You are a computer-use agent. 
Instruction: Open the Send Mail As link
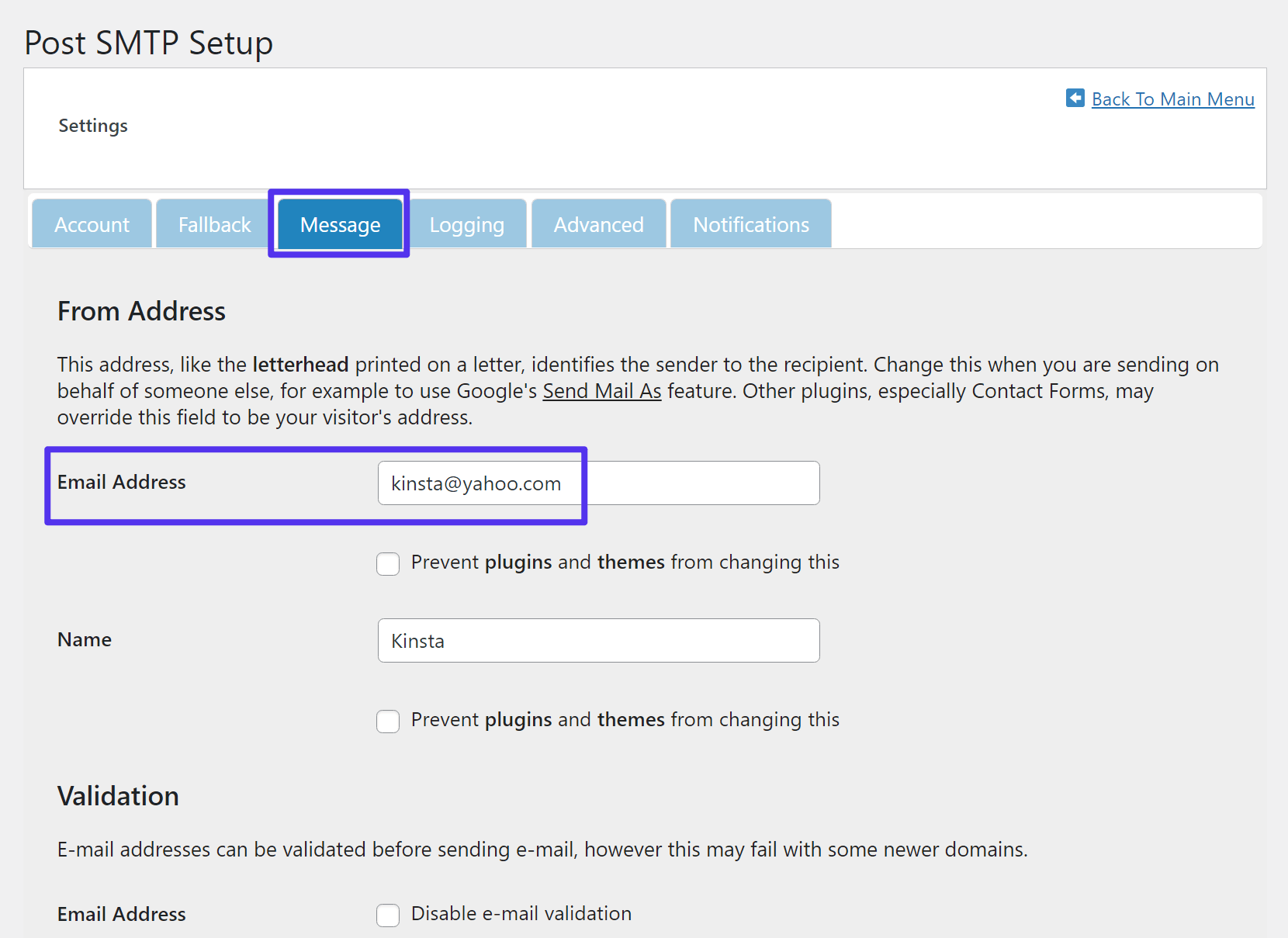pyautogui.click(x=601, y=391)
